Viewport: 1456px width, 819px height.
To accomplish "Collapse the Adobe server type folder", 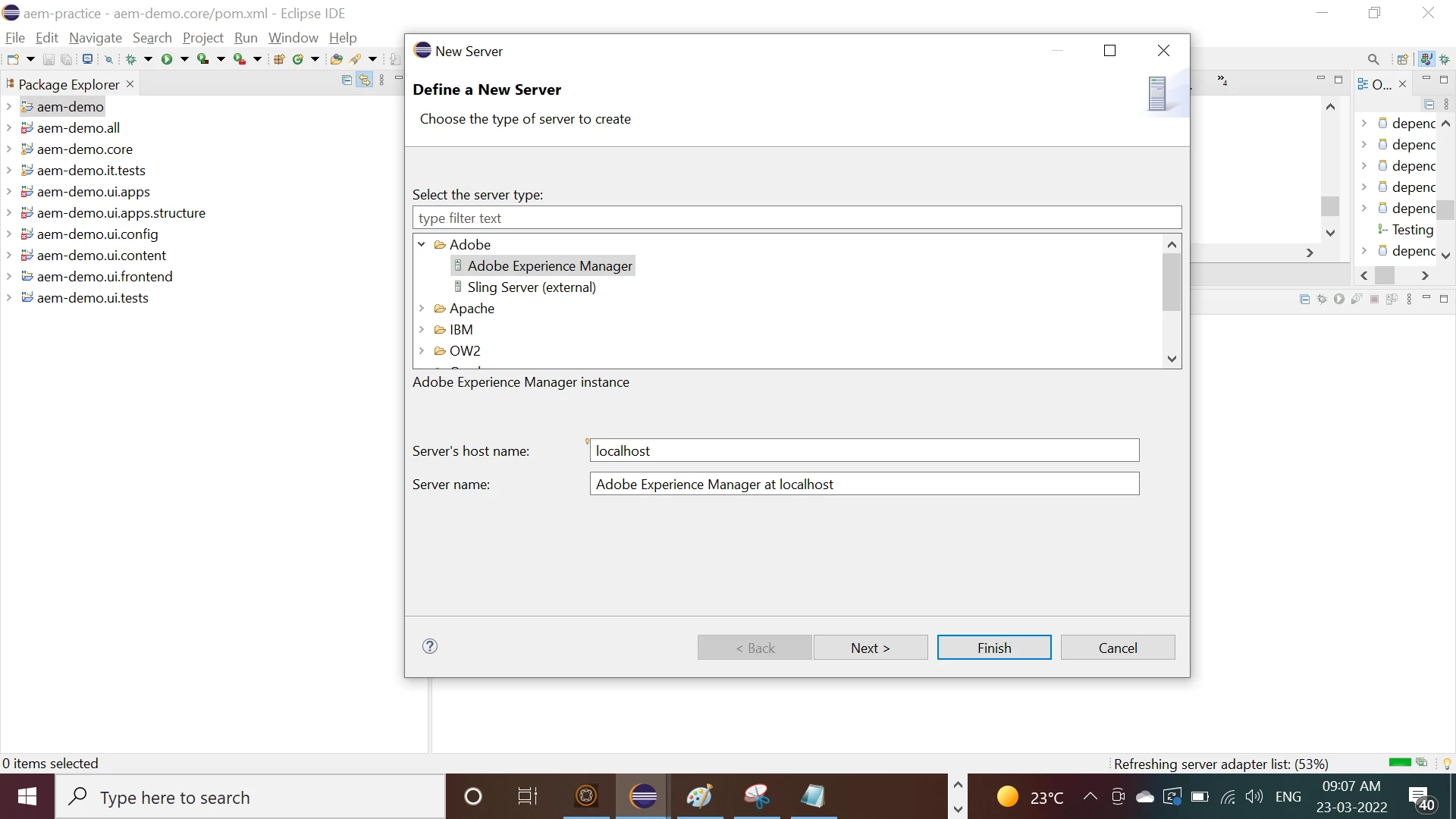I will coord(422,245).
